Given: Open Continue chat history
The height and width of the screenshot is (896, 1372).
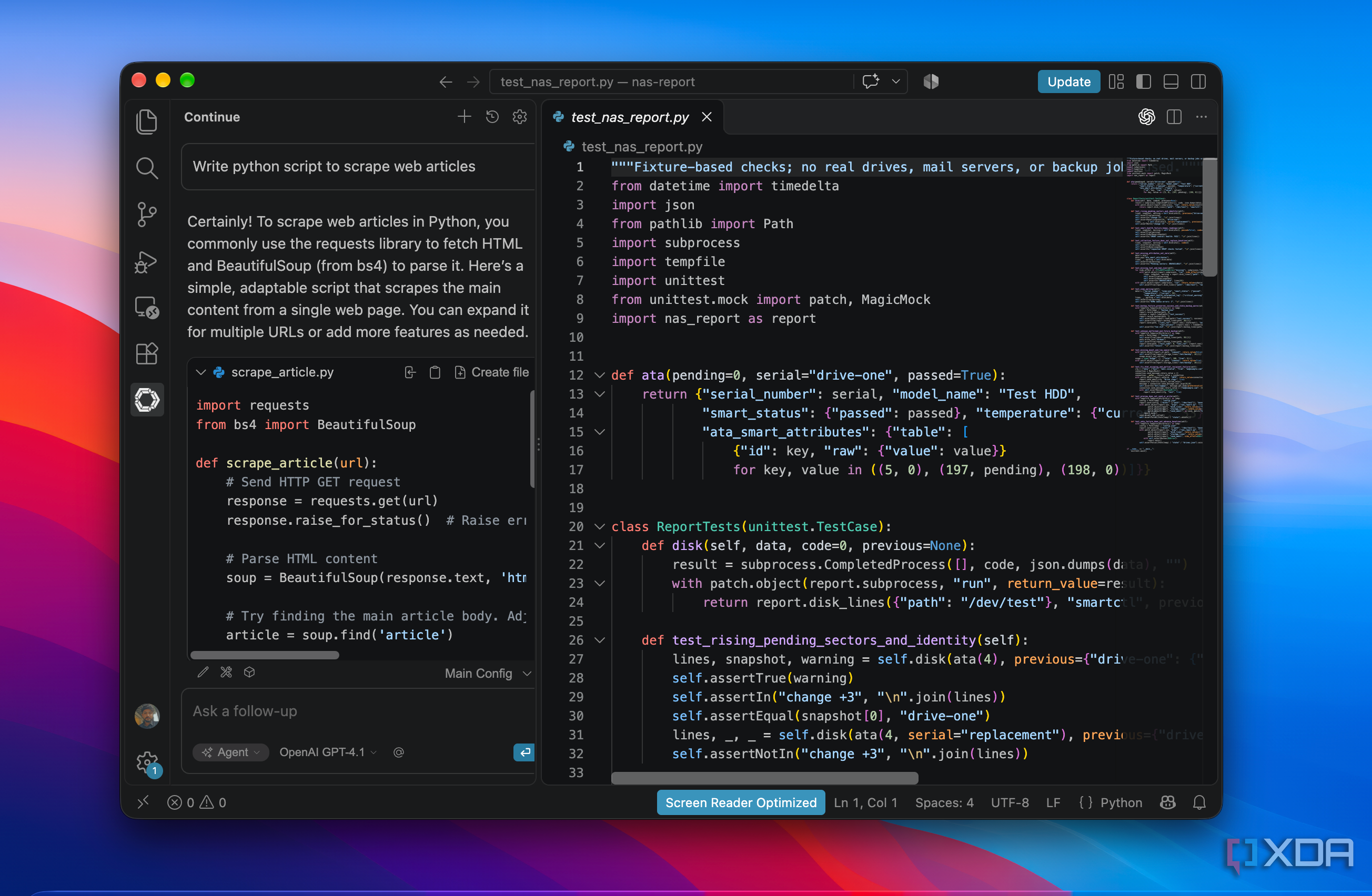Looking at the screenshot, I should coord(492,117).
